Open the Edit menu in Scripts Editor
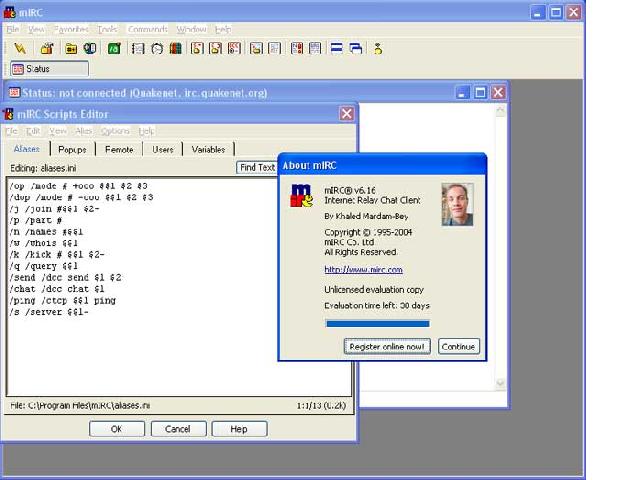 [33, 131]
